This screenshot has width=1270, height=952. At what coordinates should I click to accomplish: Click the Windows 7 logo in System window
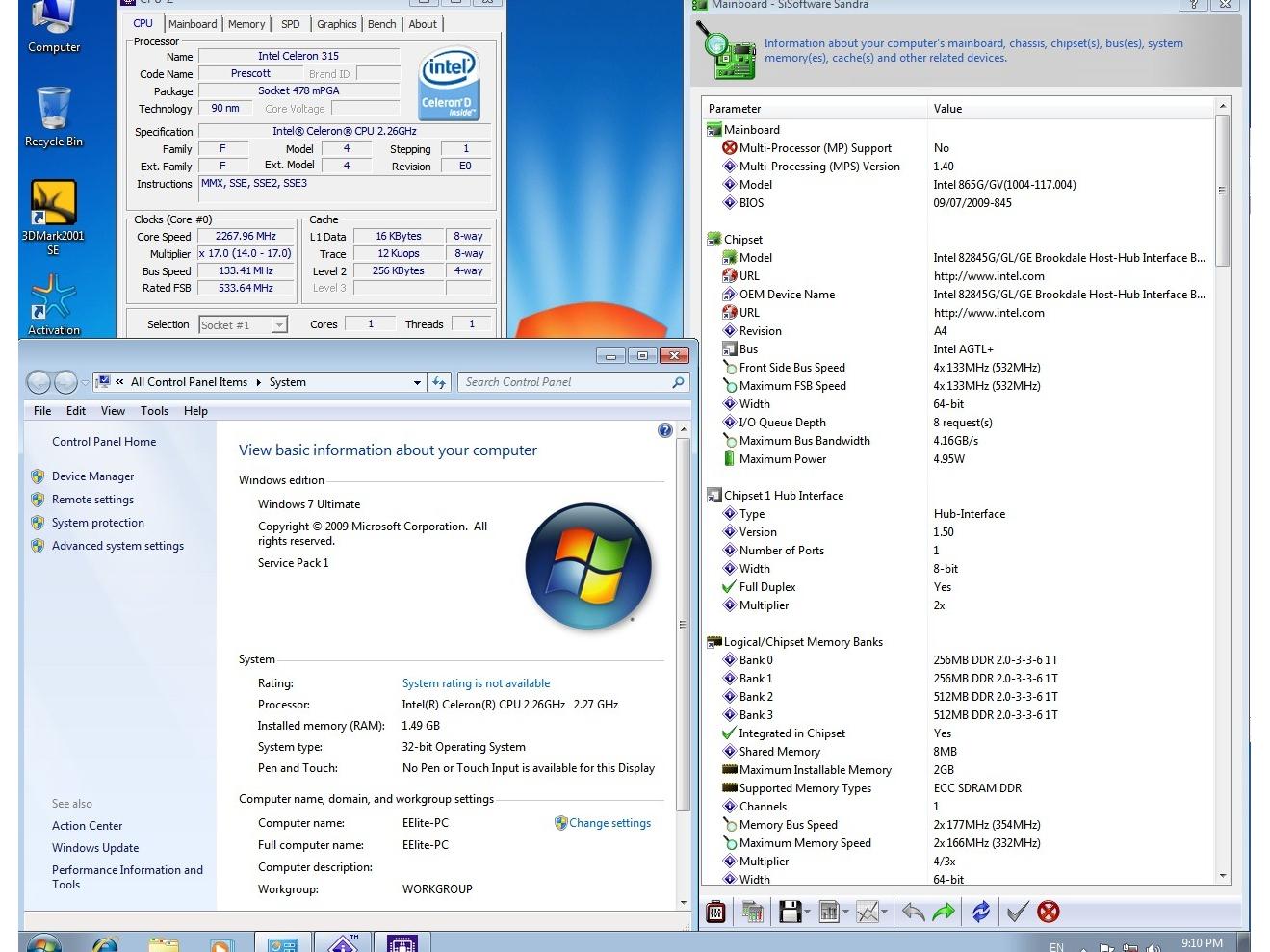pyautogui.click(x=588, y=566)
